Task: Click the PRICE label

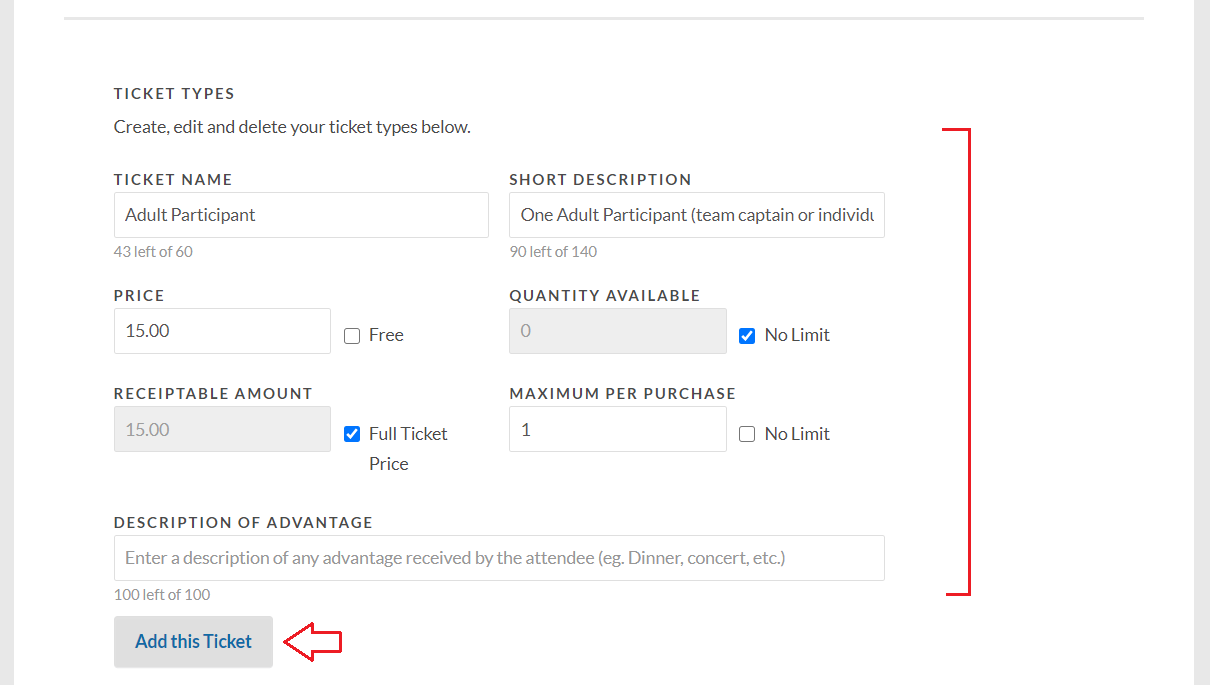Action: click(x=139, y=296)
